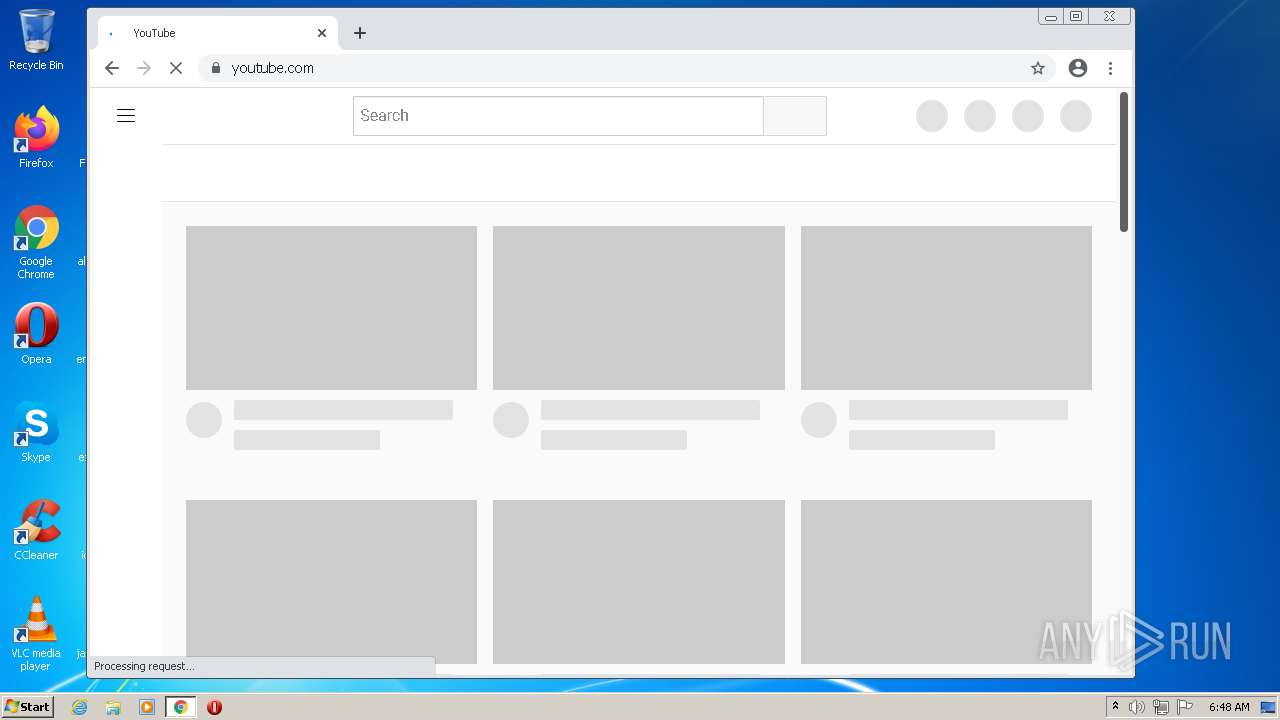Image resolution: width=1280 pixels, height=720 pixels.
Task: Open the volume speaker tray icon
Action: click(1137, 707)
